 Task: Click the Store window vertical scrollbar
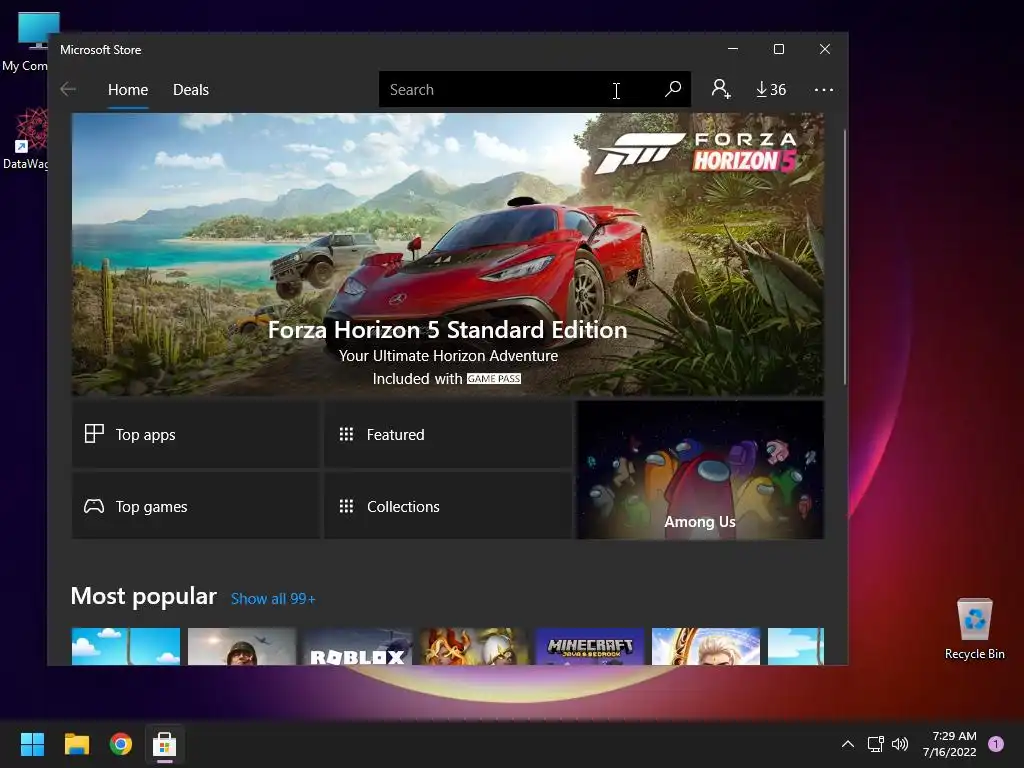pyautogui.click(x=844, y=257)
